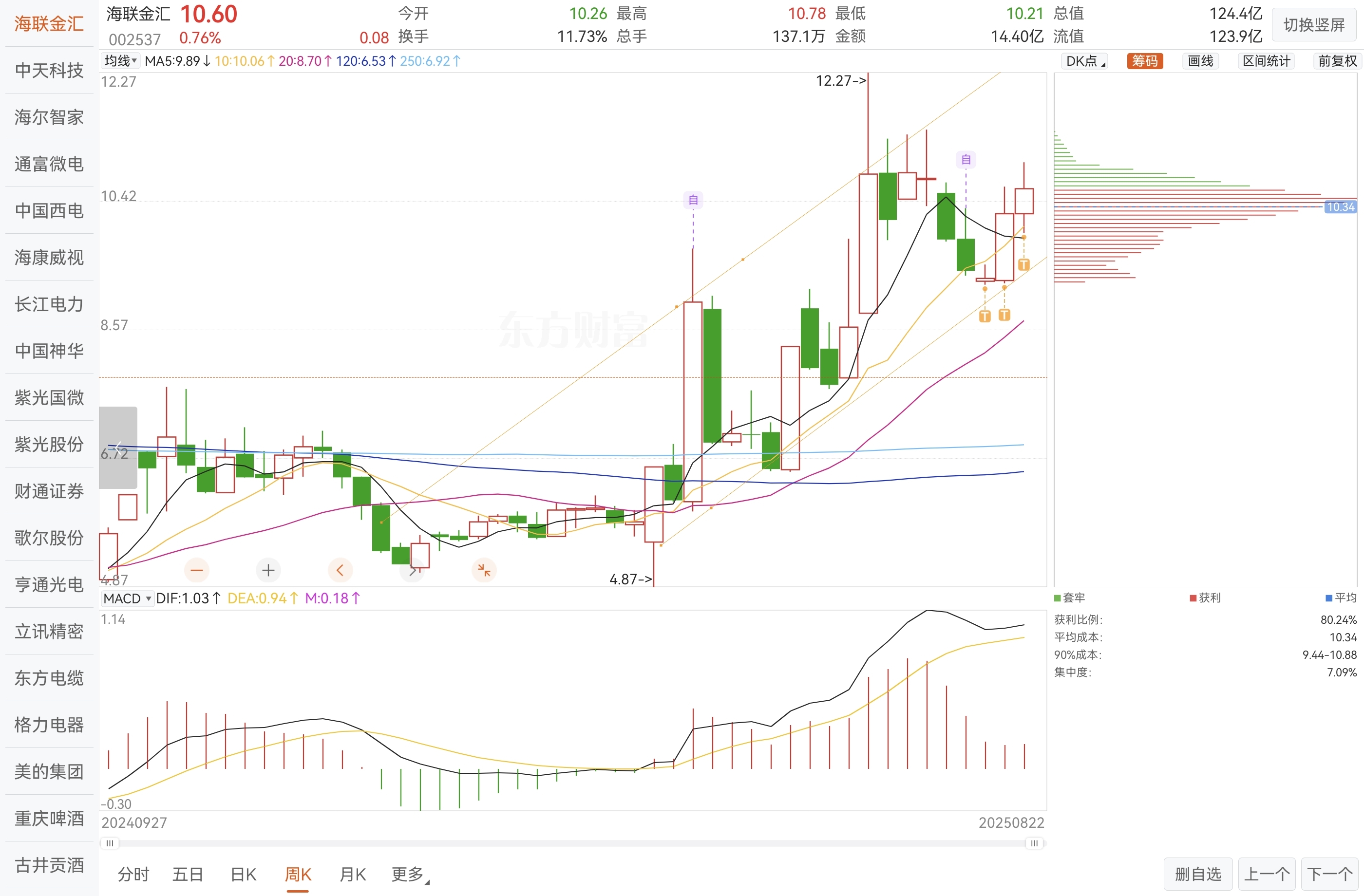Screen dimensions: 1364x896
Task: Select 紫光股份 in the watchlist
Action: [49, 444]
